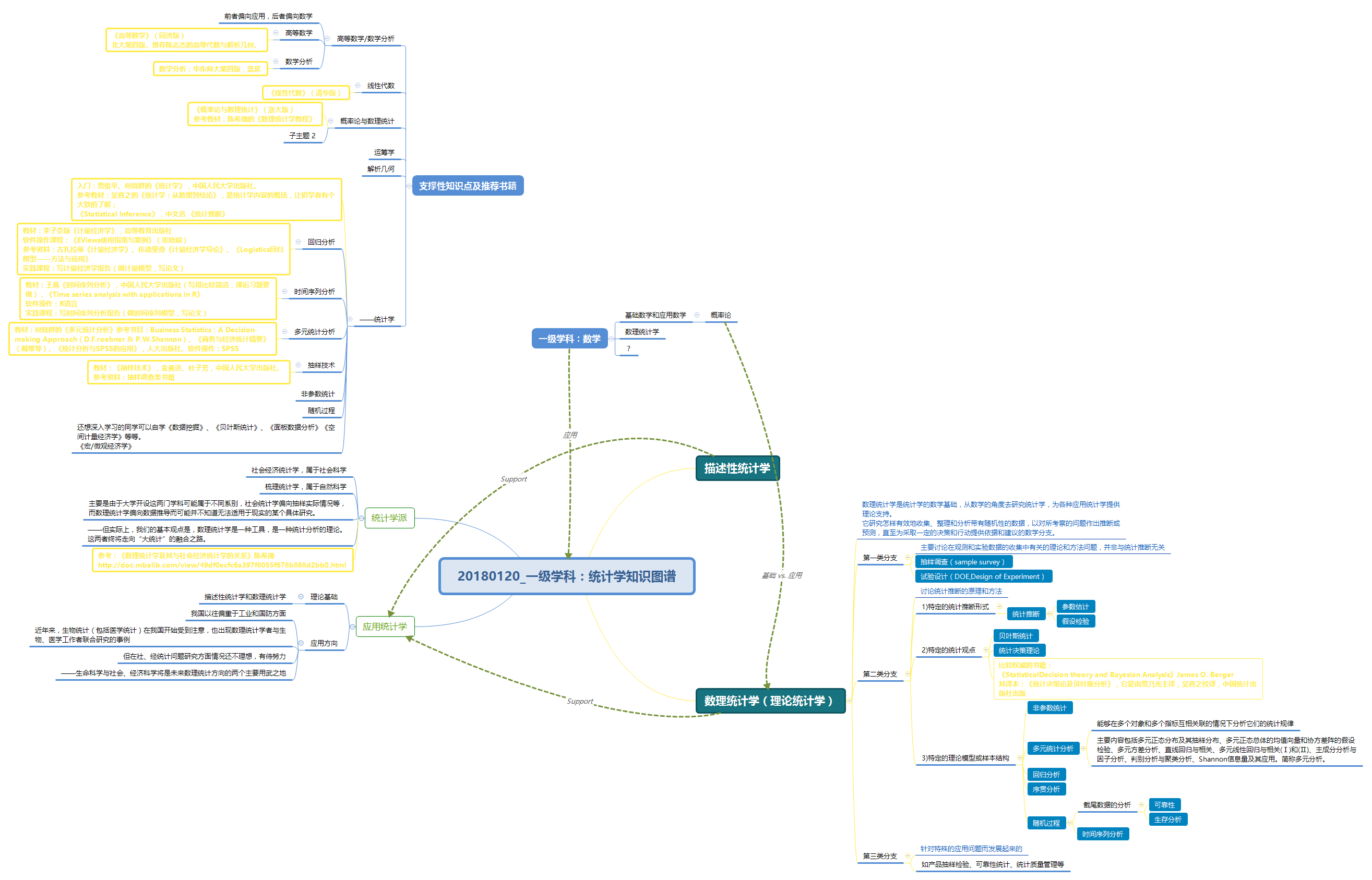Screen dimensions: 1372x880
Task: Select the 基础 vs. 应用 relationship label
Action: [x=782, y=575]
